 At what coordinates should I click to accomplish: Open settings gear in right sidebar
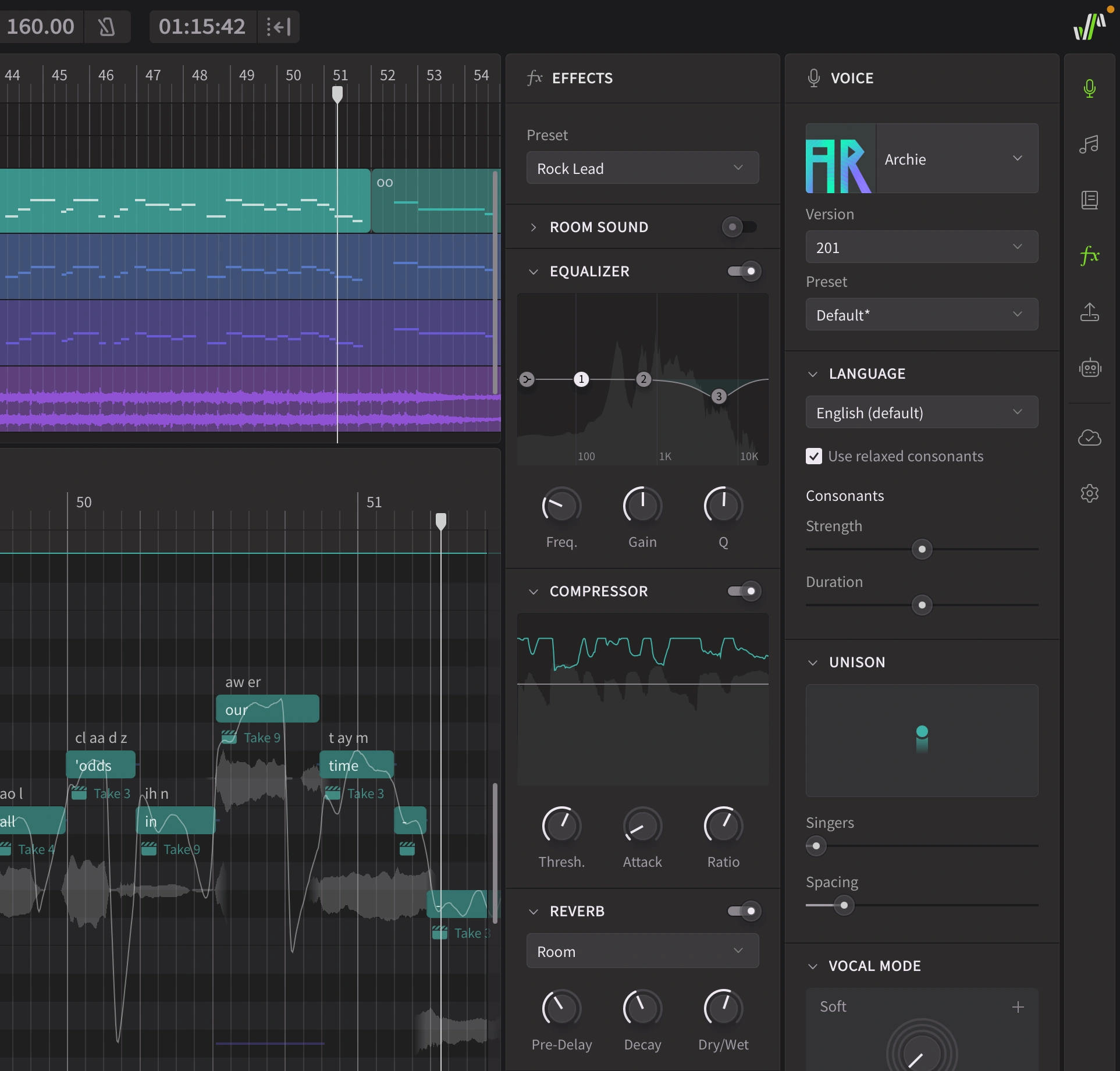coord(1089,493)
